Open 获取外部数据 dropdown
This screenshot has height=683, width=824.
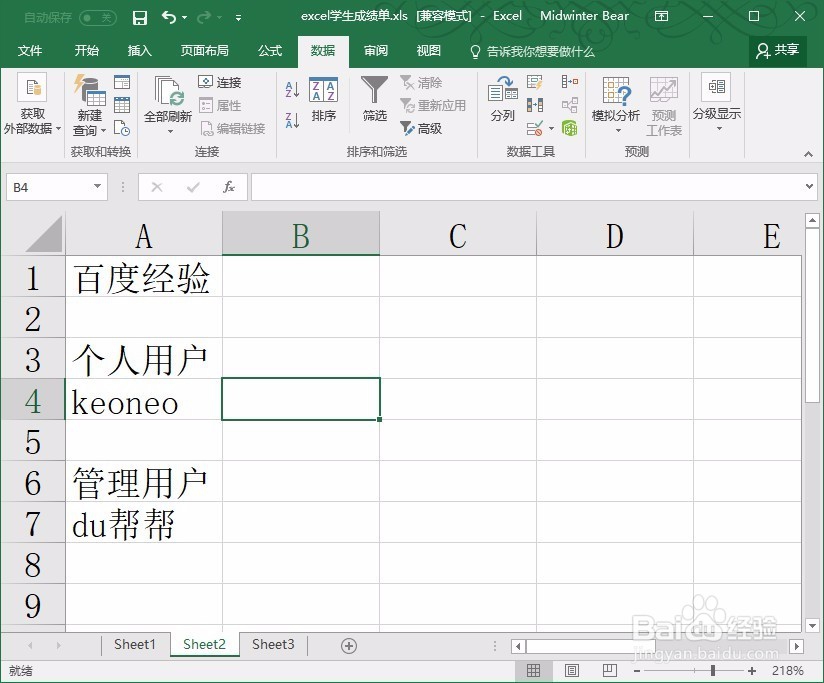pyautogui.click(x=33, y=104)
